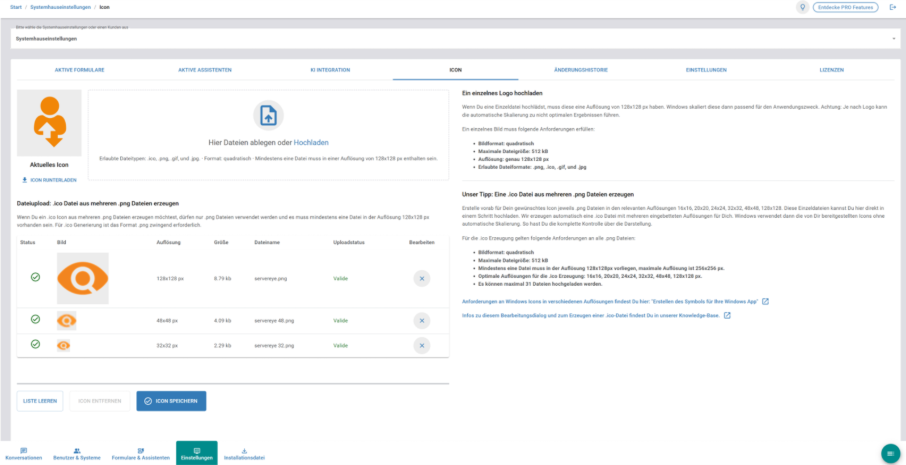Click the logout icon at top right
This screenshot has height=465, width=906.
(x=893, y=8)
